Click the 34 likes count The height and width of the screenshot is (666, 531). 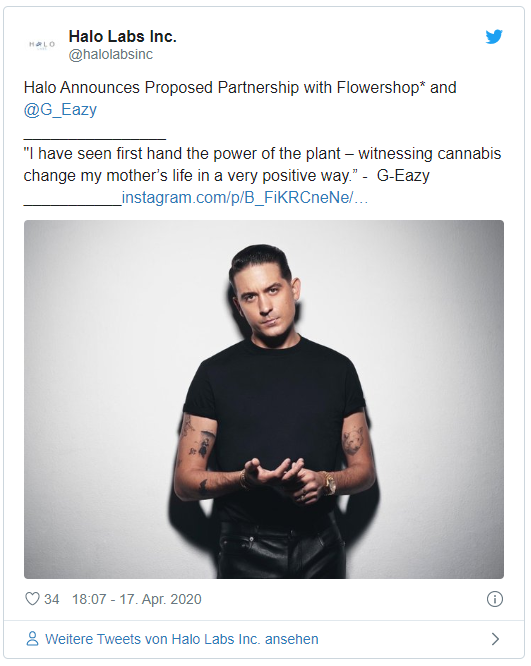click(51, 599)
